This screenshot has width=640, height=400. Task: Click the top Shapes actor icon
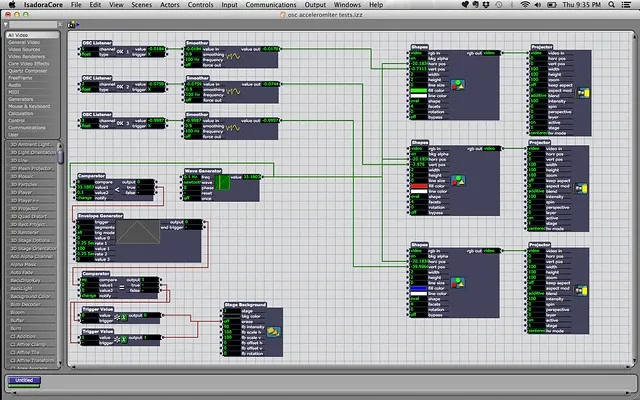pos(459,86)
